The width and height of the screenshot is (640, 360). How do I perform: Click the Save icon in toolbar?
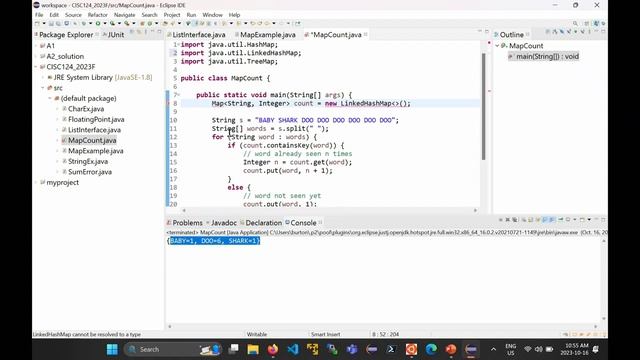(51, 24)
